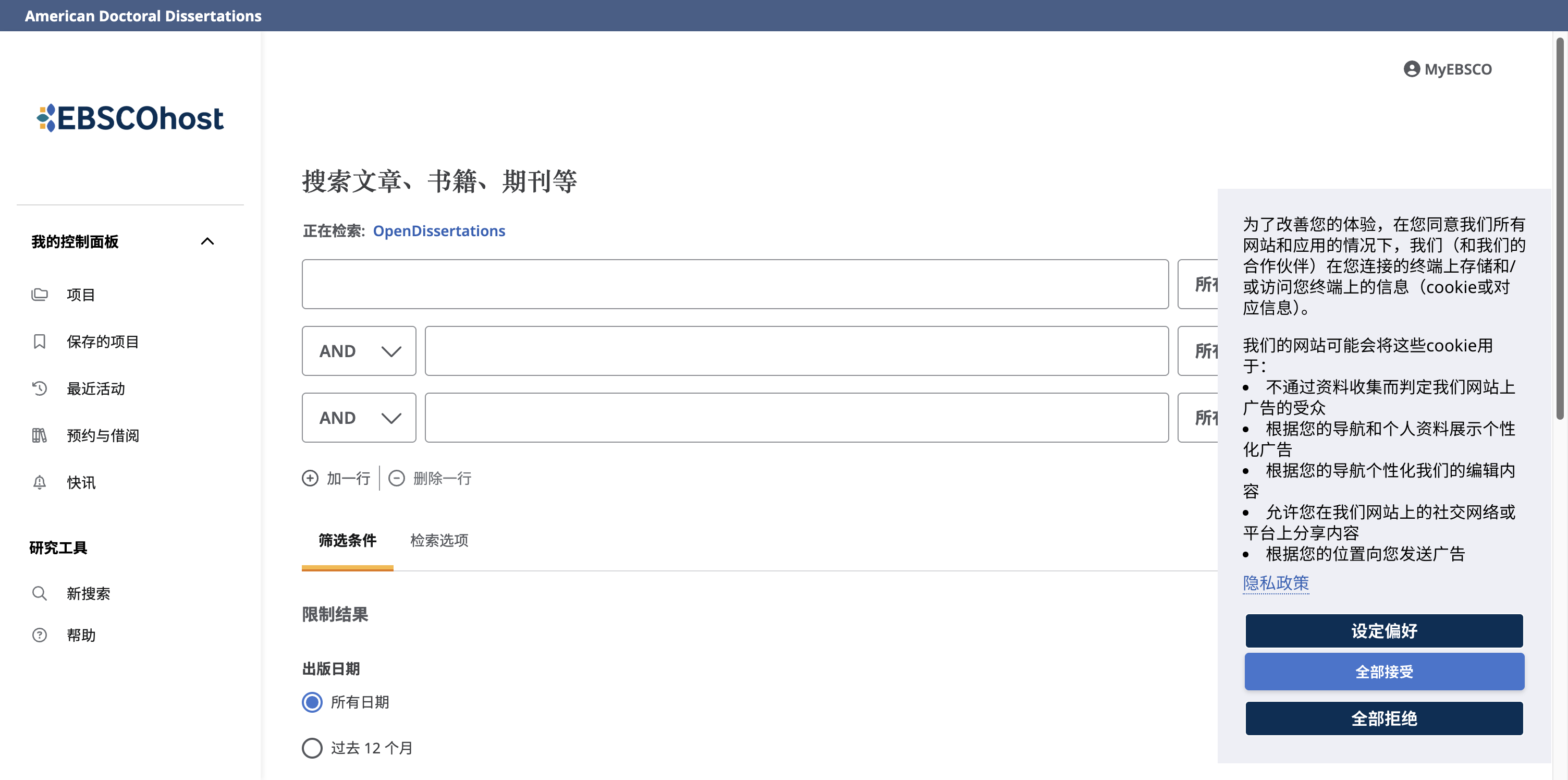Screen dimensions: 1568x780
Task: Collapse the 我的控制面板 section
Action: [x=207, y=241]
